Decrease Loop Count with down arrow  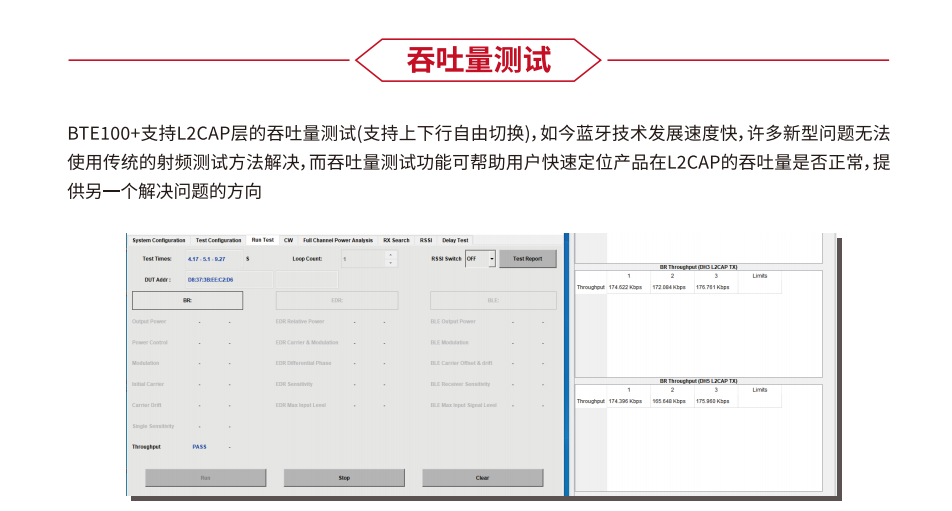(x=391, y=263)
